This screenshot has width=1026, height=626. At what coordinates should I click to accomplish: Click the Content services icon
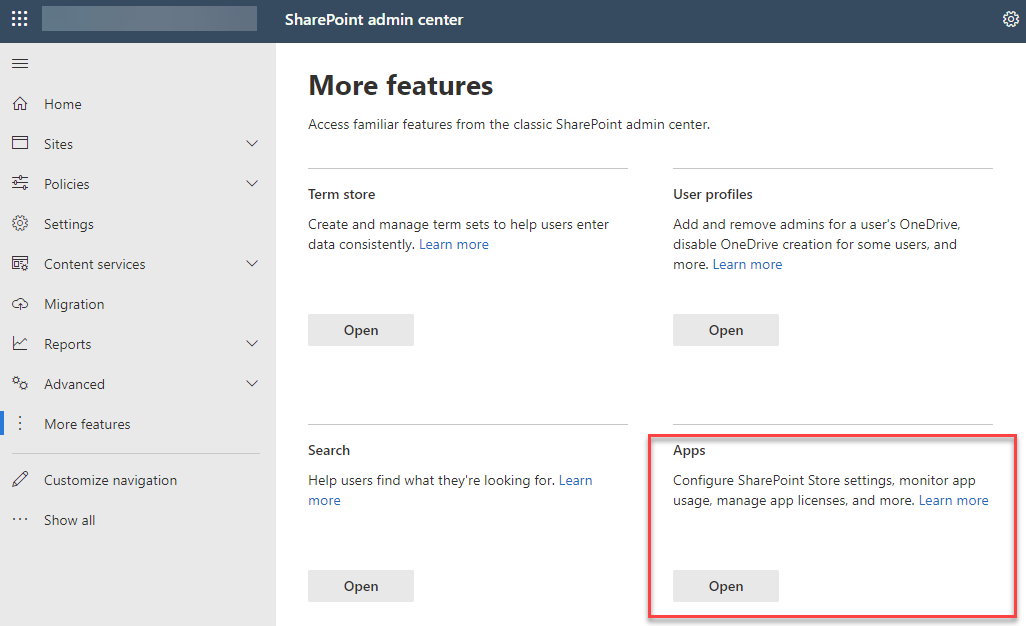pyautogui.click(x=20, y=264)
